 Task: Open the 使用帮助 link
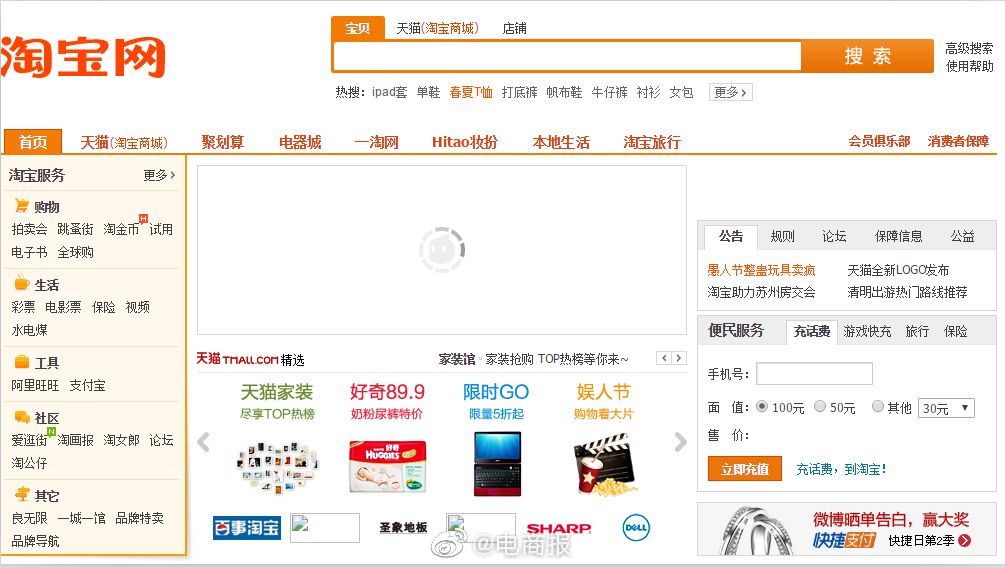pos(969,66)
